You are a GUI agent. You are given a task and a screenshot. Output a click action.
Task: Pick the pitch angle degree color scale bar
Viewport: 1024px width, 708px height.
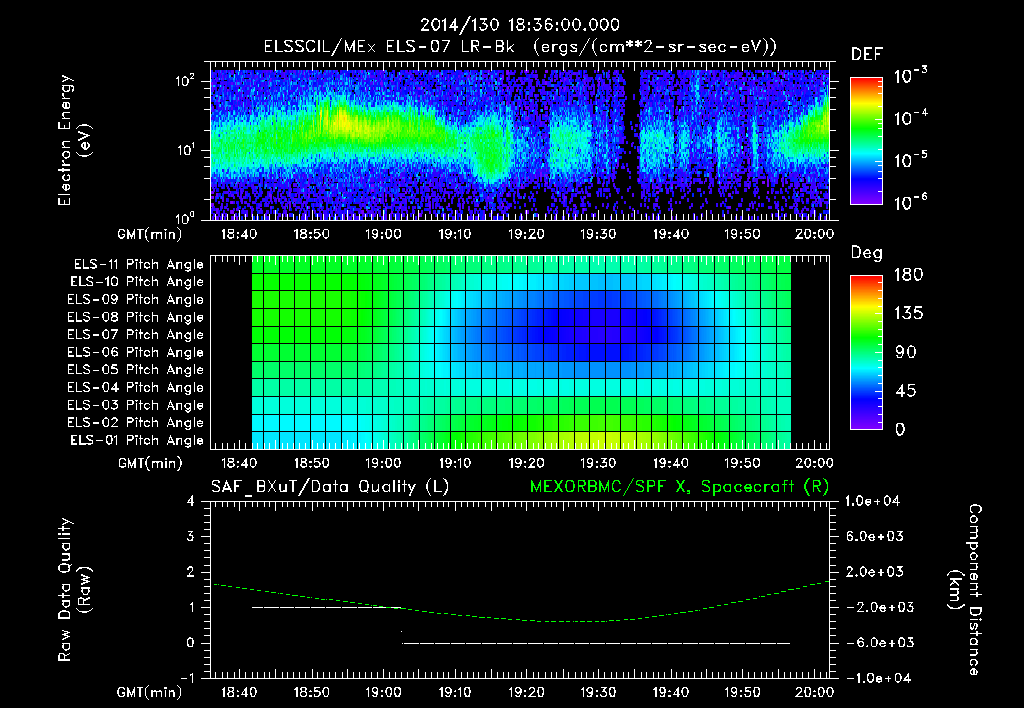[866, 353]
